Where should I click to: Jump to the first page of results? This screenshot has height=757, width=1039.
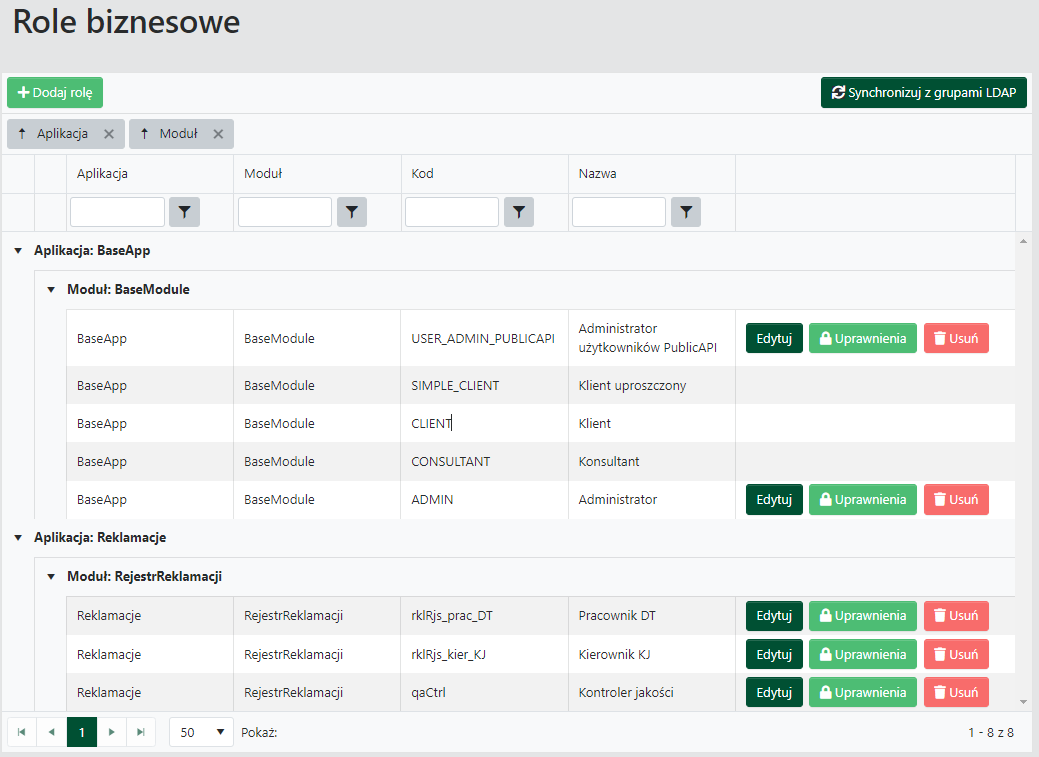pos(22,732)
